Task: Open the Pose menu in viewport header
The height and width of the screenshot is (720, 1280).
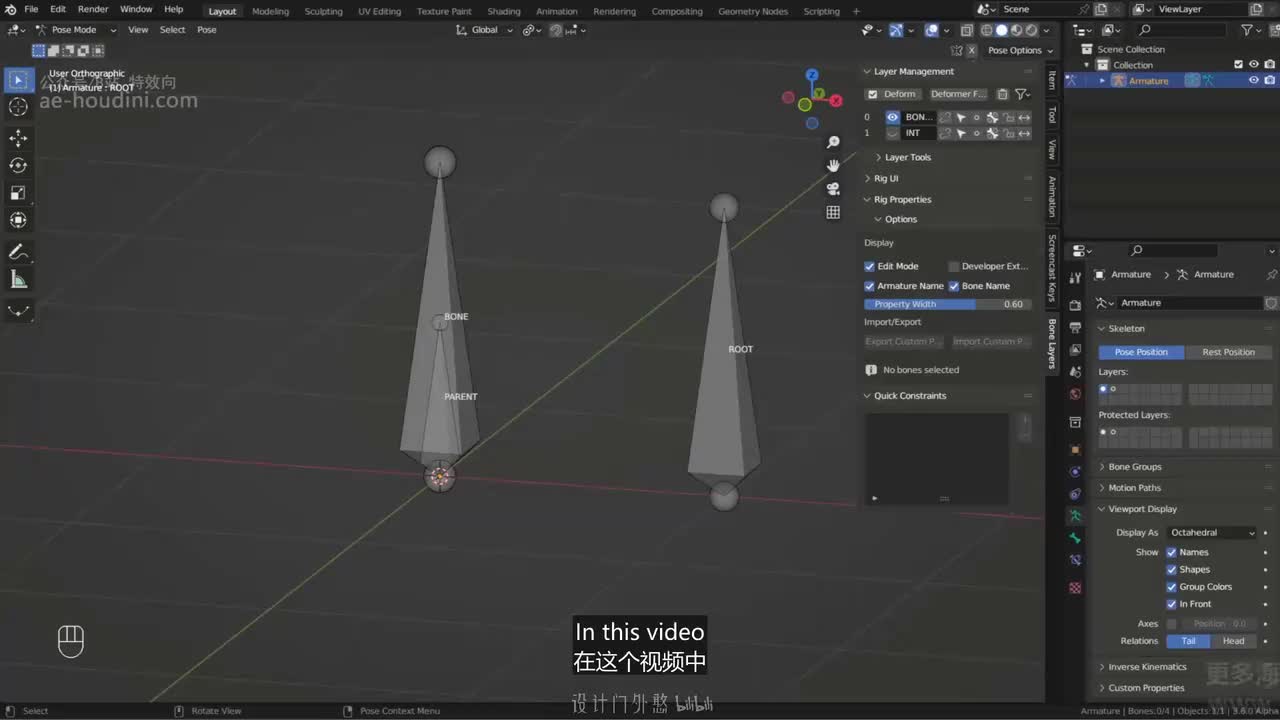Action: tap(206, 30)
